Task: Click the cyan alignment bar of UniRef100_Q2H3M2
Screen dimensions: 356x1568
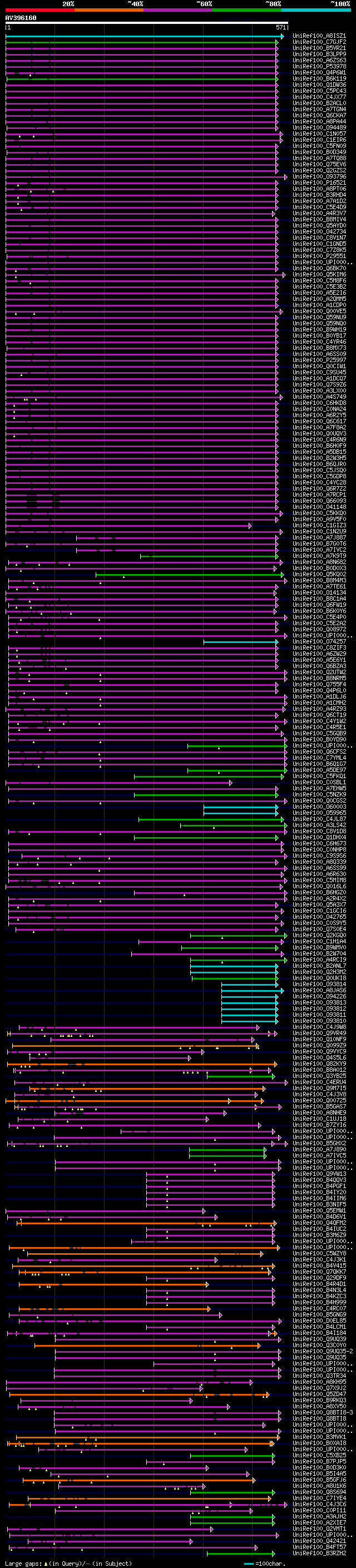Action: [234, 973]
